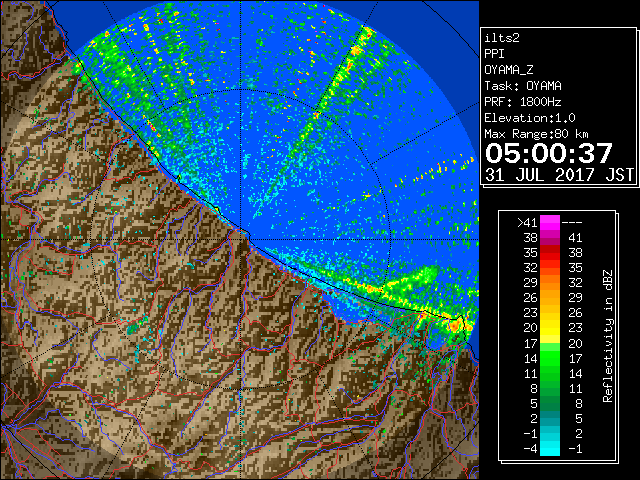Viewport: 640px width, 480px height.
Task: Click the "Reflectivity in dBZ" legend title
Action: pos(608,336)
